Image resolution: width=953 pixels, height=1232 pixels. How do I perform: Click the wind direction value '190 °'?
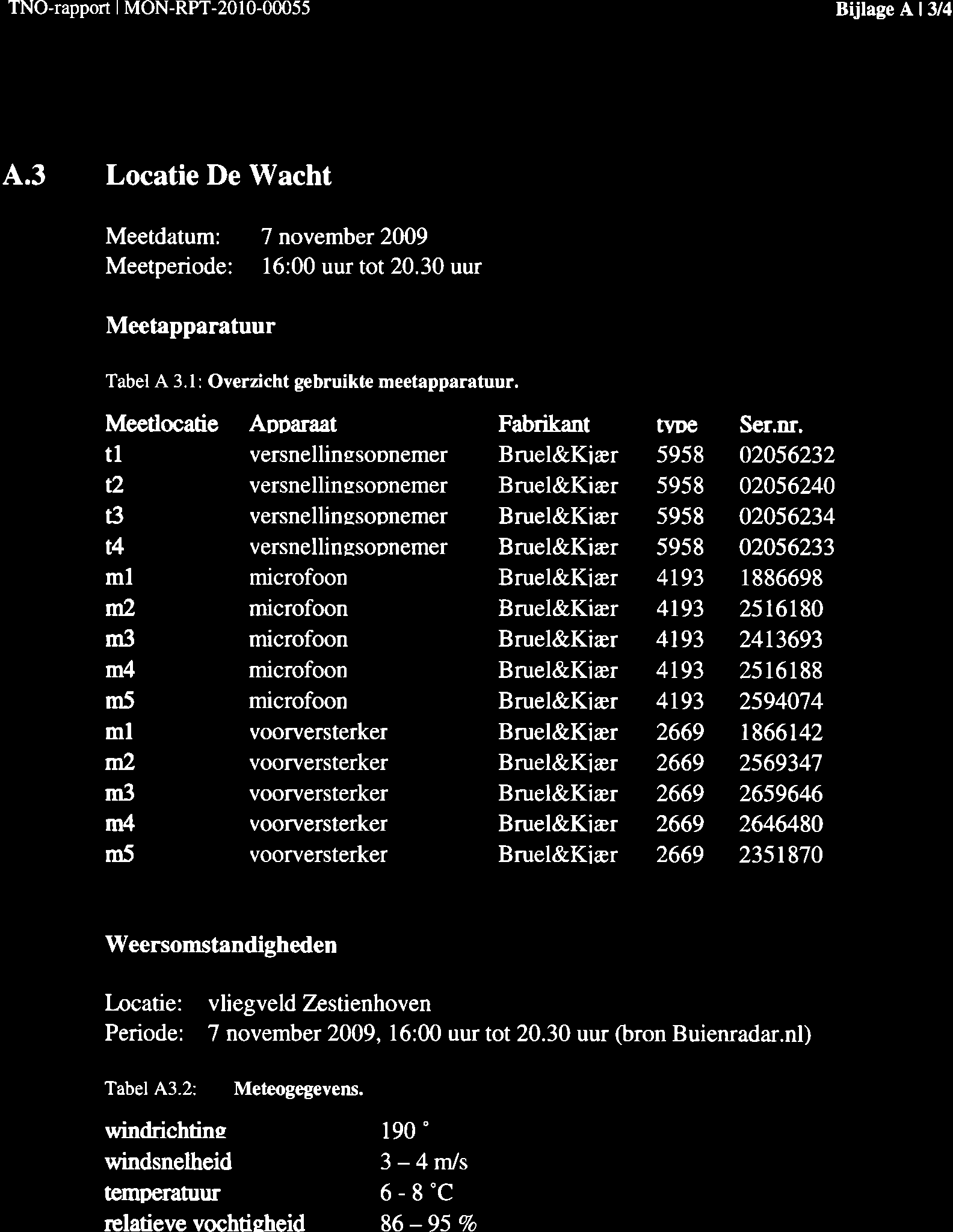406,1132
